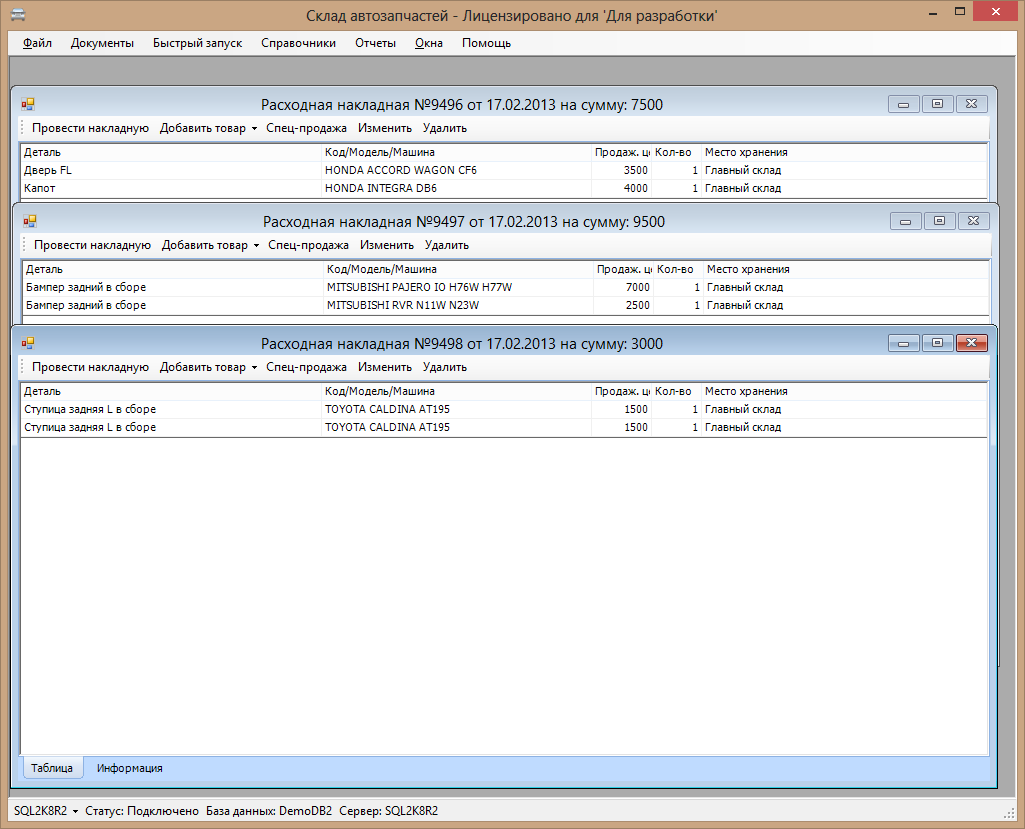This screenshot has width=1025, height=829.
Task: Maximize the invoice №9498 window
Action: pos(937,343)
